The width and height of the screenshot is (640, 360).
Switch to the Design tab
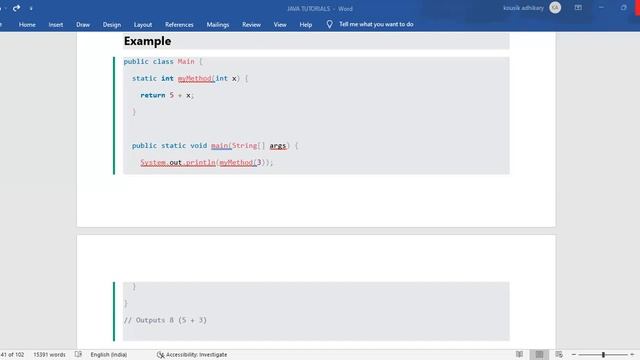coord(111,24)
